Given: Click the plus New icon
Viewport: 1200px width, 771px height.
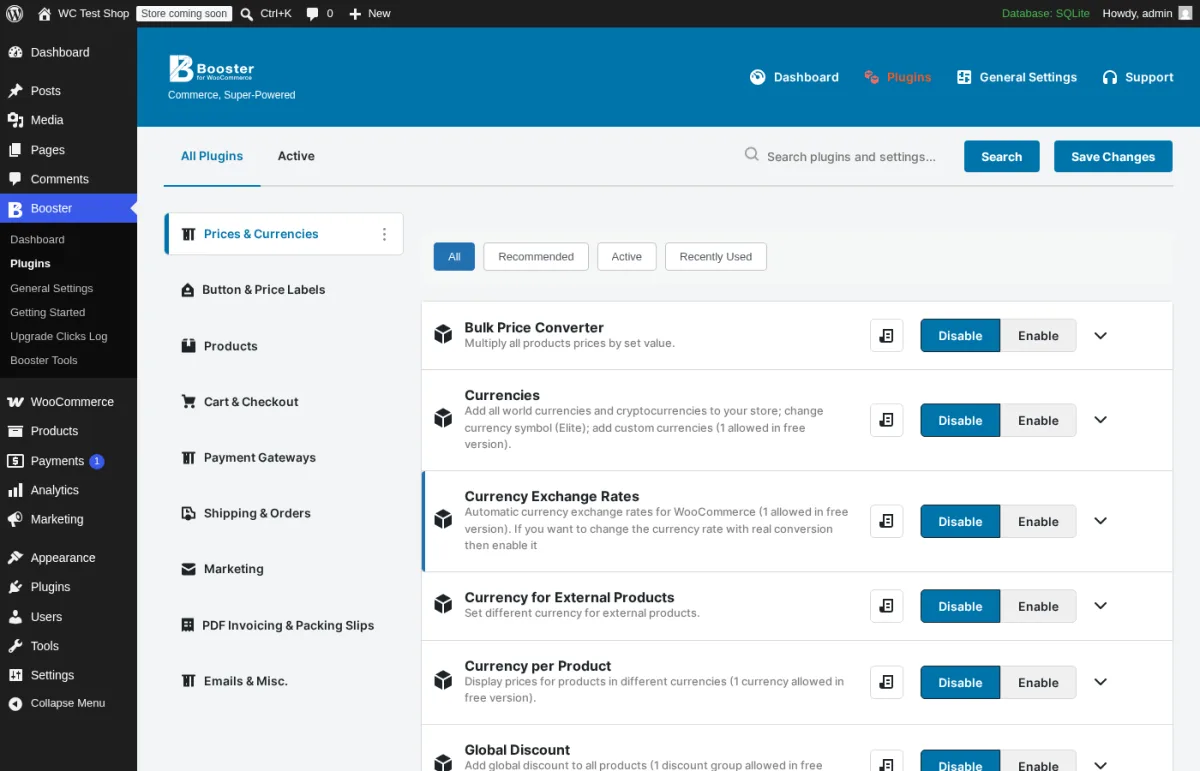Looking at the screenshot, I should (355, 14).
